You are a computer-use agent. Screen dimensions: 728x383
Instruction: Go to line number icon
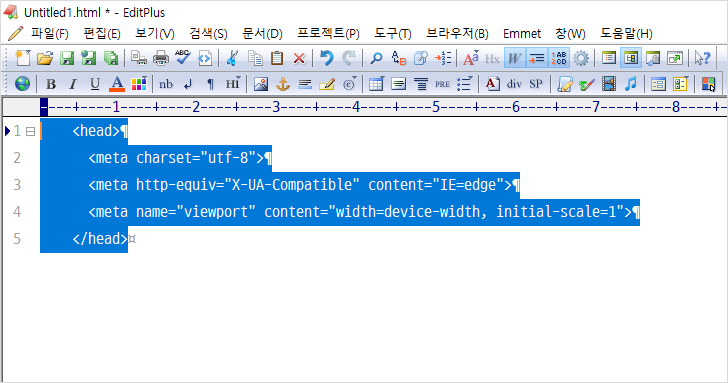[x=443, y=58]
